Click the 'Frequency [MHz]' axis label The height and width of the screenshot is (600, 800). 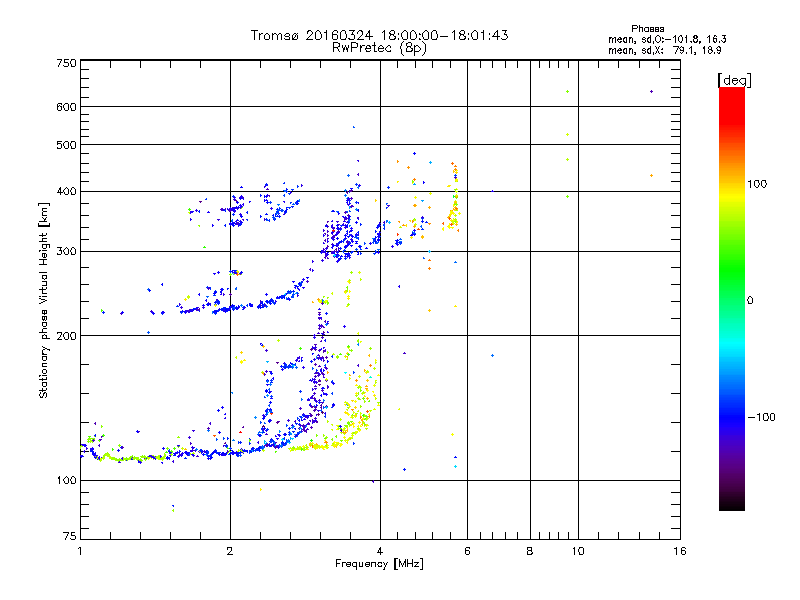379,564
